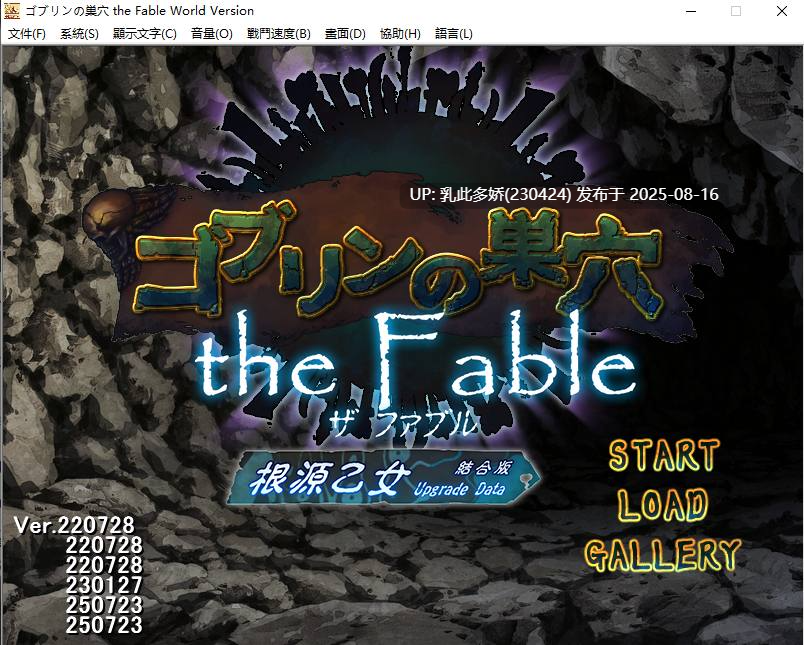Click the 根源乙女 Upgrade Data banner
Screen dimensions: 804x645
pos(384,478)
